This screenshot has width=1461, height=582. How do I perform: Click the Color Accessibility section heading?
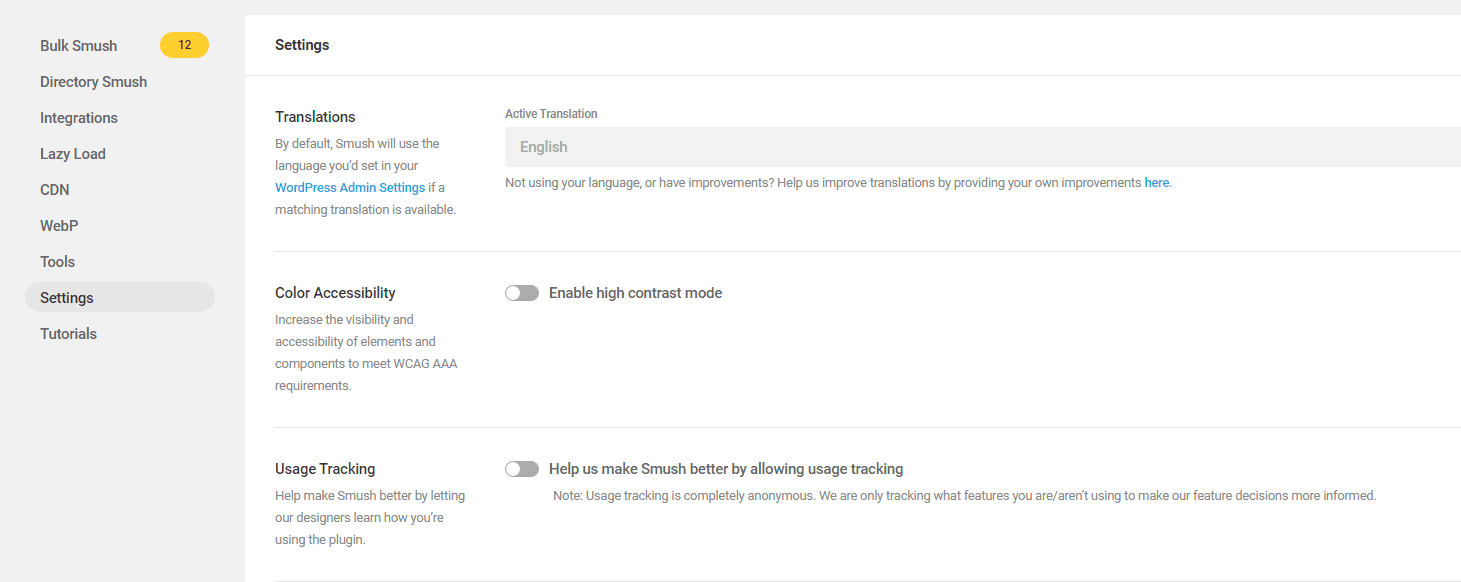click(335, 293)
